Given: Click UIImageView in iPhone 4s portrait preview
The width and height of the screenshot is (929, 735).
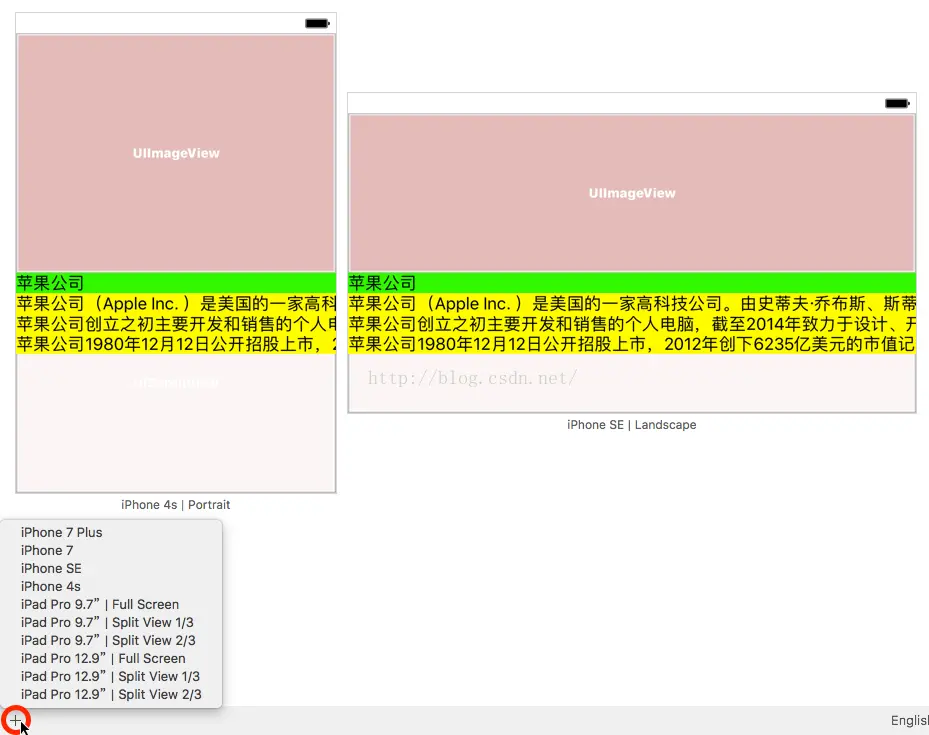Looking at the screenshot, I should [x=176, y=153].
